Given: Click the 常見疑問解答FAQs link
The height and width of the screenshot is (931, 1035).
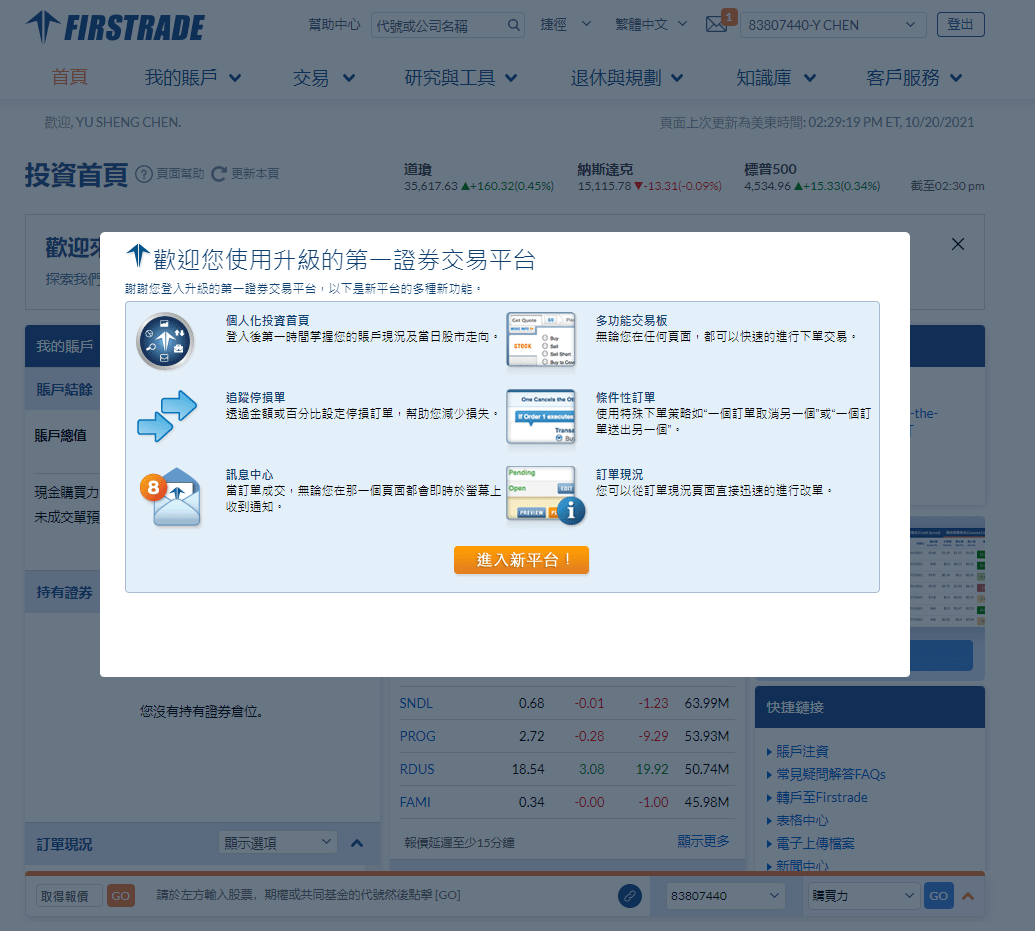Looking at the screenshot, I should click(831, 775).
